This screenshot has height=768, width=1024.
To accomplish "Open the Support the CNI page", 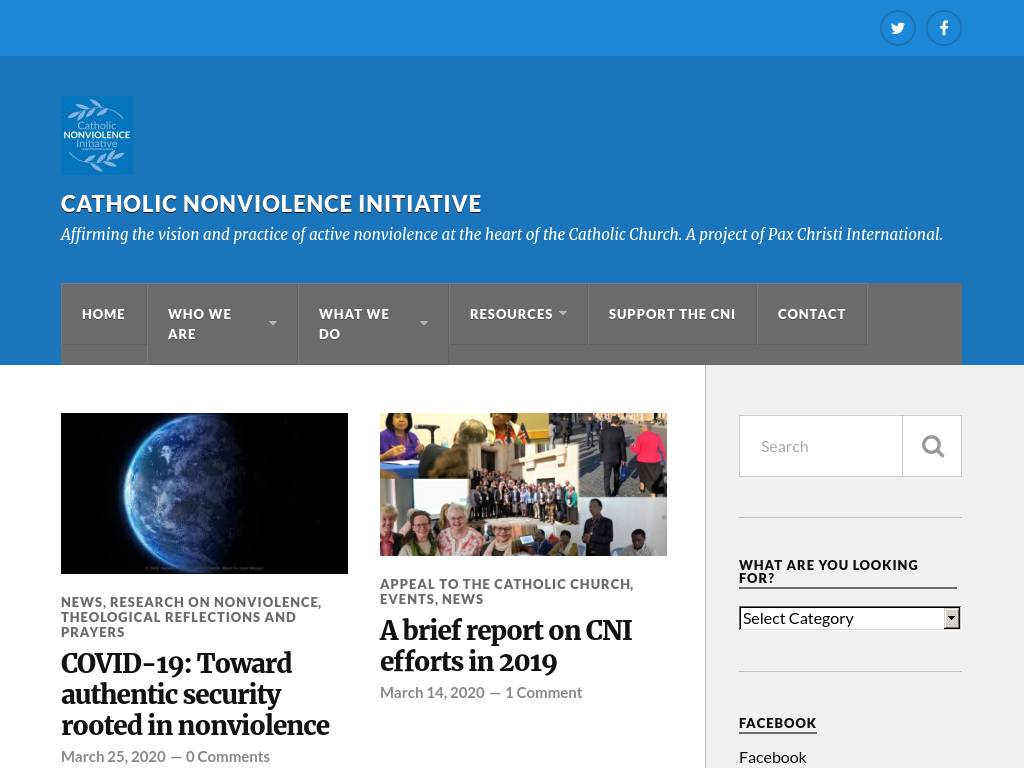I will [x=671, y=314].
